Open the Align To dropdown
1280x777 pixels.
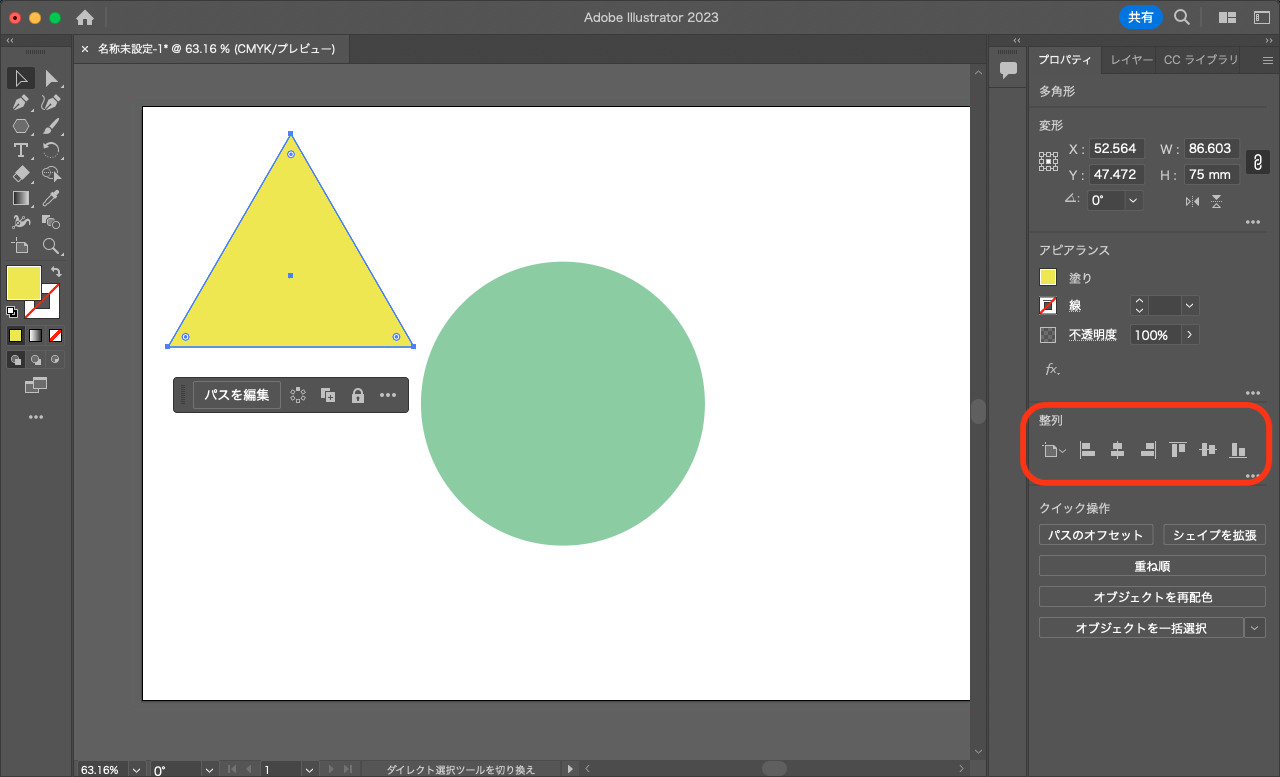coord(1054,451)
